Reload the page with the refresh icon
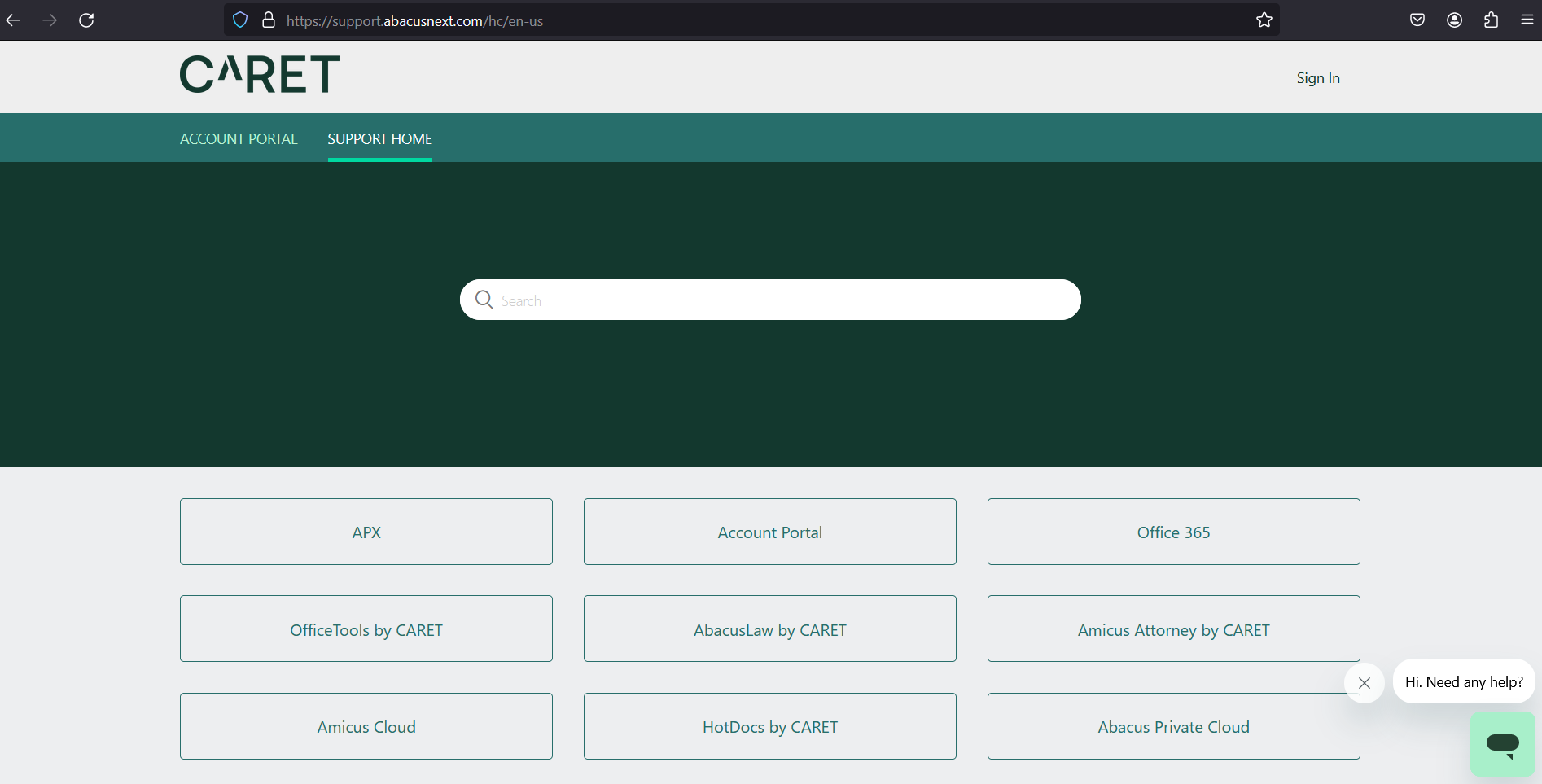This screenshot has height=784, width=1542. [x=86, y=20]
